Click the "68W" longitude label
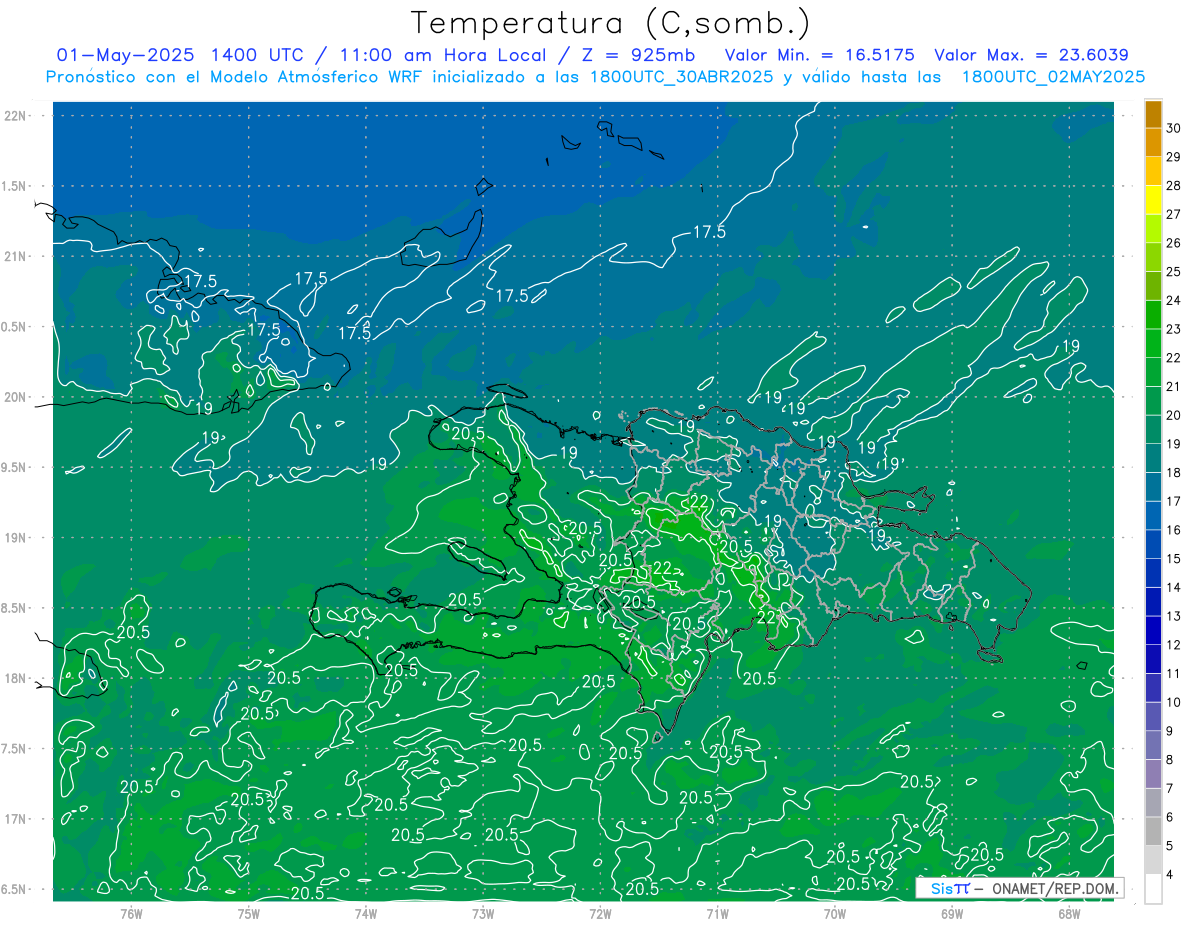Viewport: 1200px width, 927px height. click(x=1069, y=913)
